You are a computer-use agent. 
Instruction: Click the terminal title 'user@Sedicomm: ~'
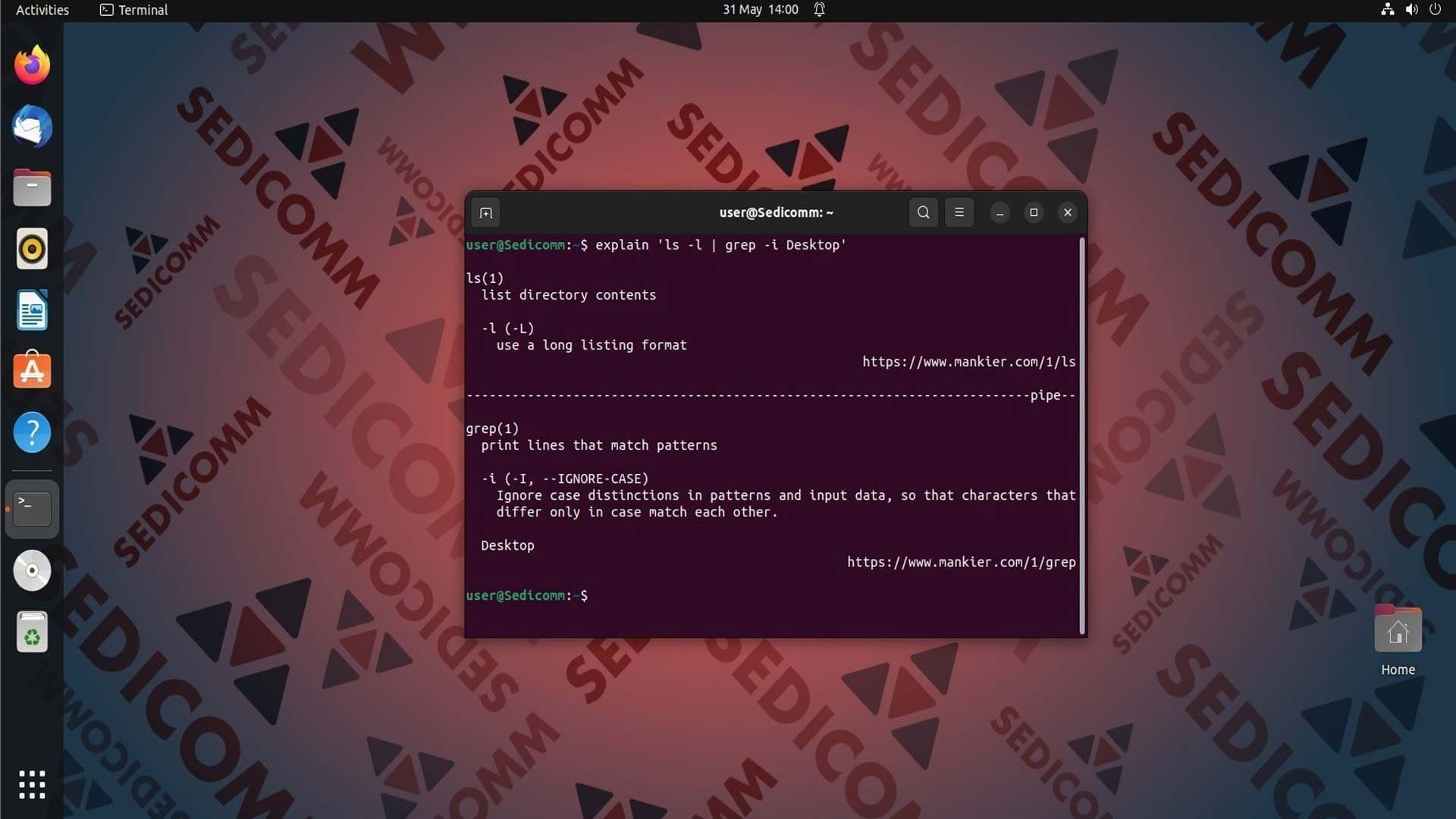pos(776,213)
